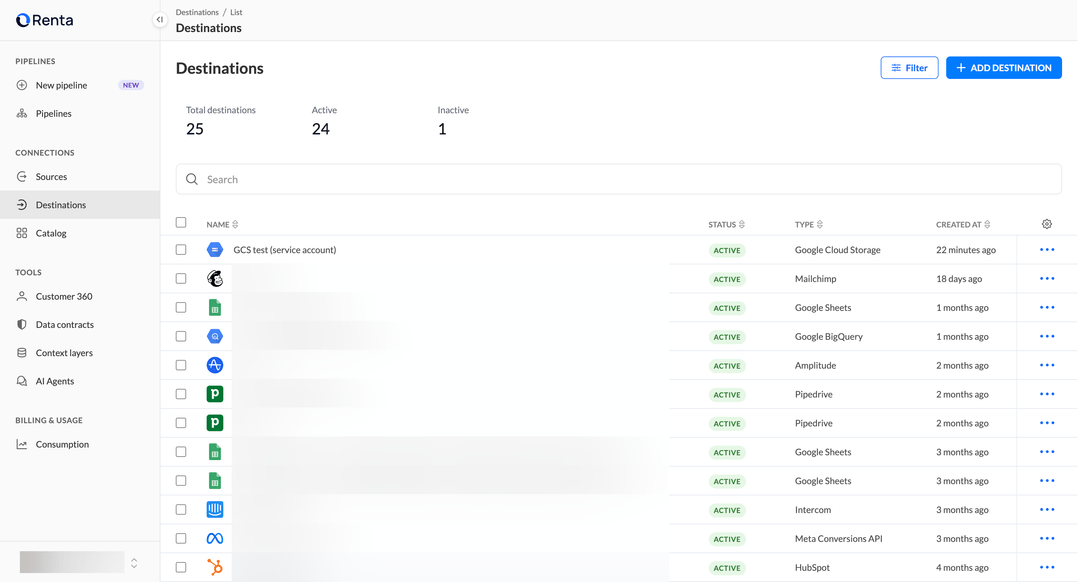This screenshot has width=1080, height=582.
Task: Open Data contracts in the sidebar
Action: (x=64, y=325)
